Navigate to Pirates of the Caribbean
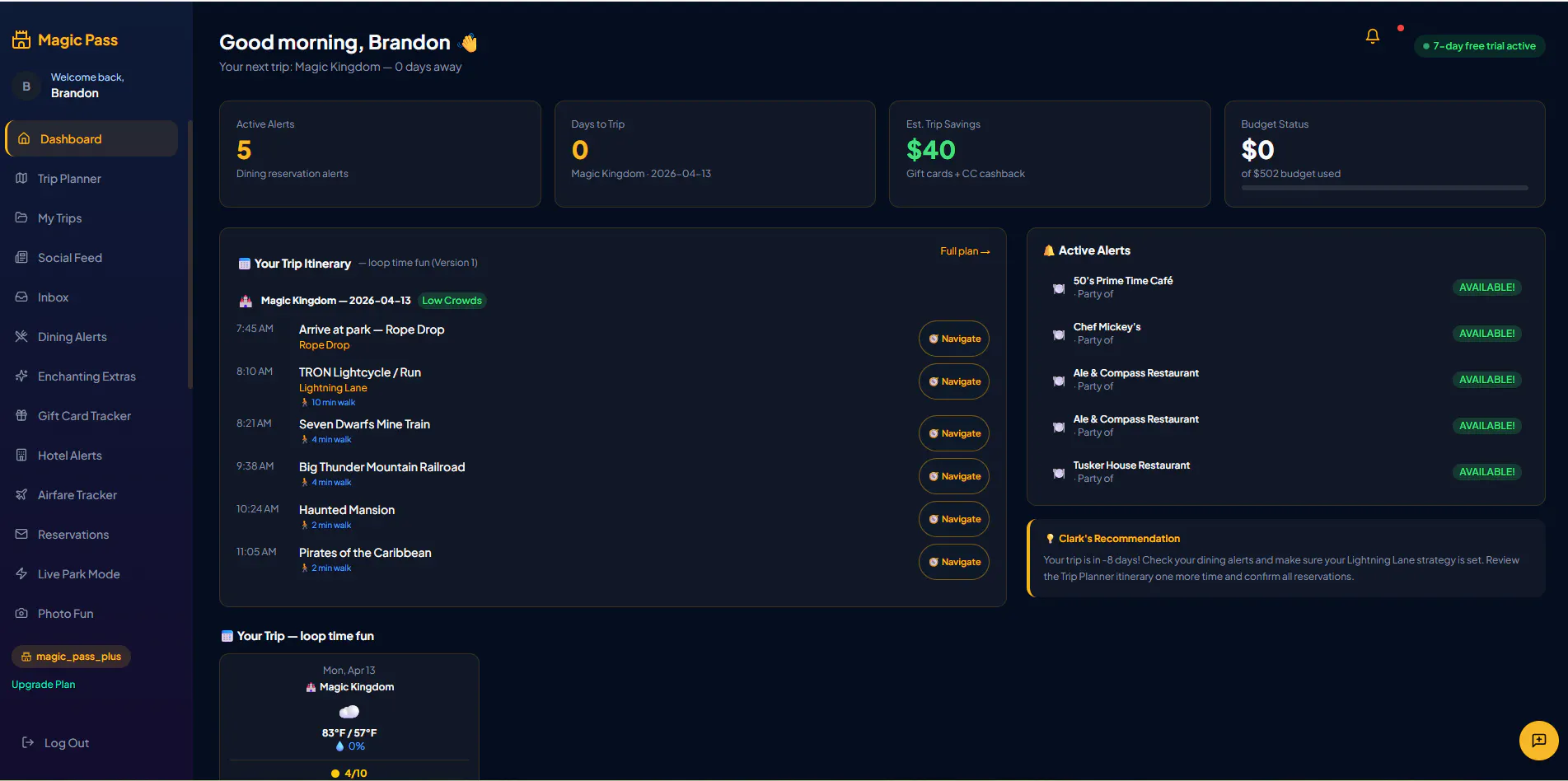Image resolution: width=1568 pixels, height=781 pixels. (x=954, y=562)
